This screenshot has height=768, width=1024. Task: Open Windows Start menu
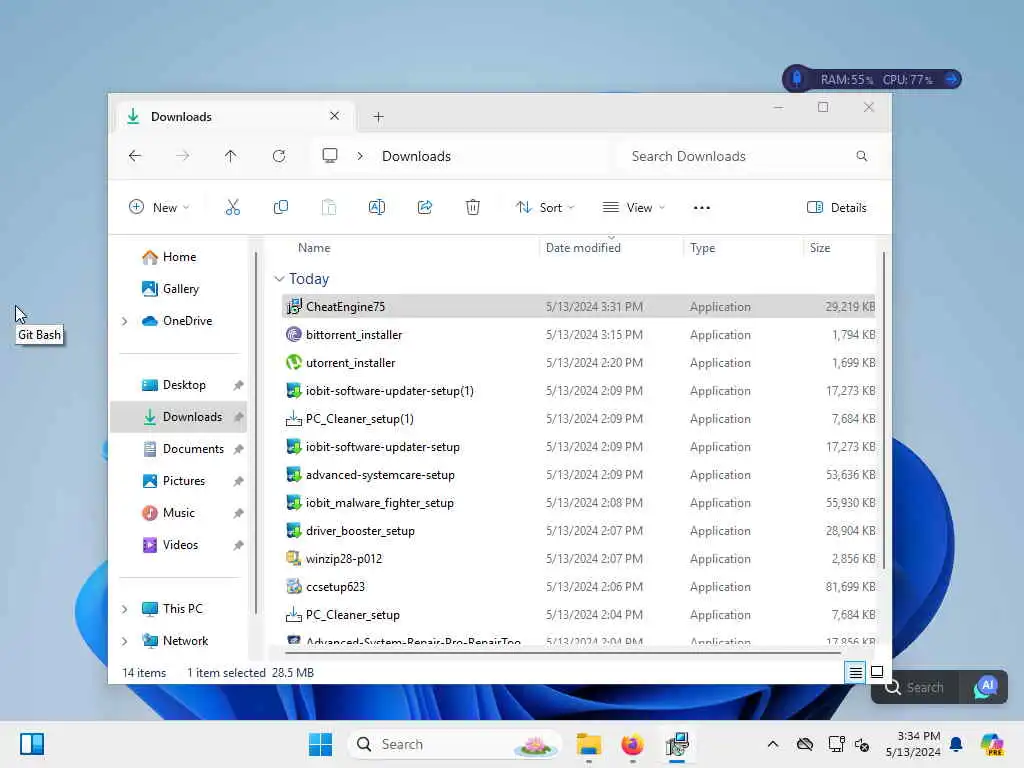point(320,744)
